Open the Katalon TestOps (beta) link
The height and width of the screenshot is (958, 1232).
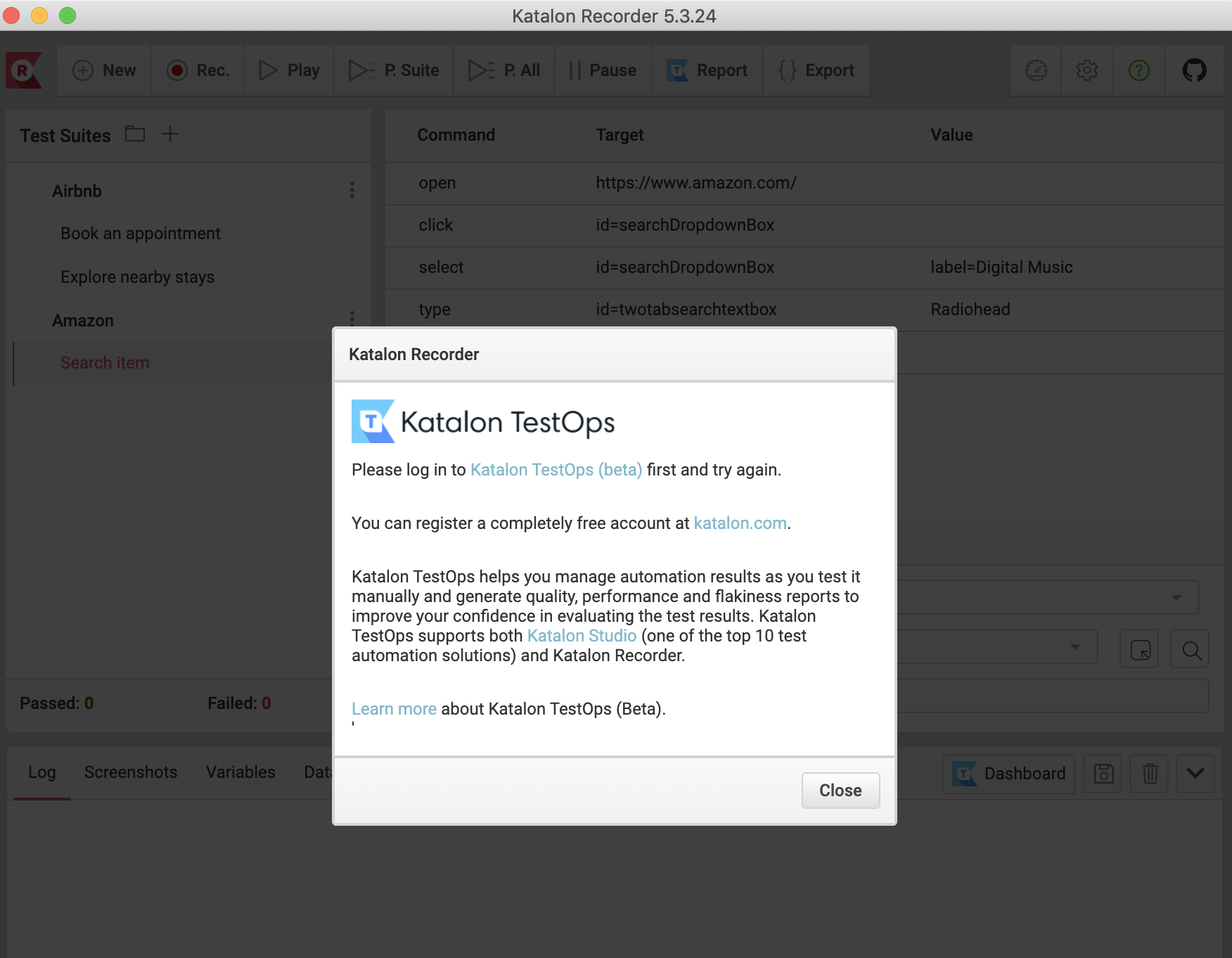[556, 470]
